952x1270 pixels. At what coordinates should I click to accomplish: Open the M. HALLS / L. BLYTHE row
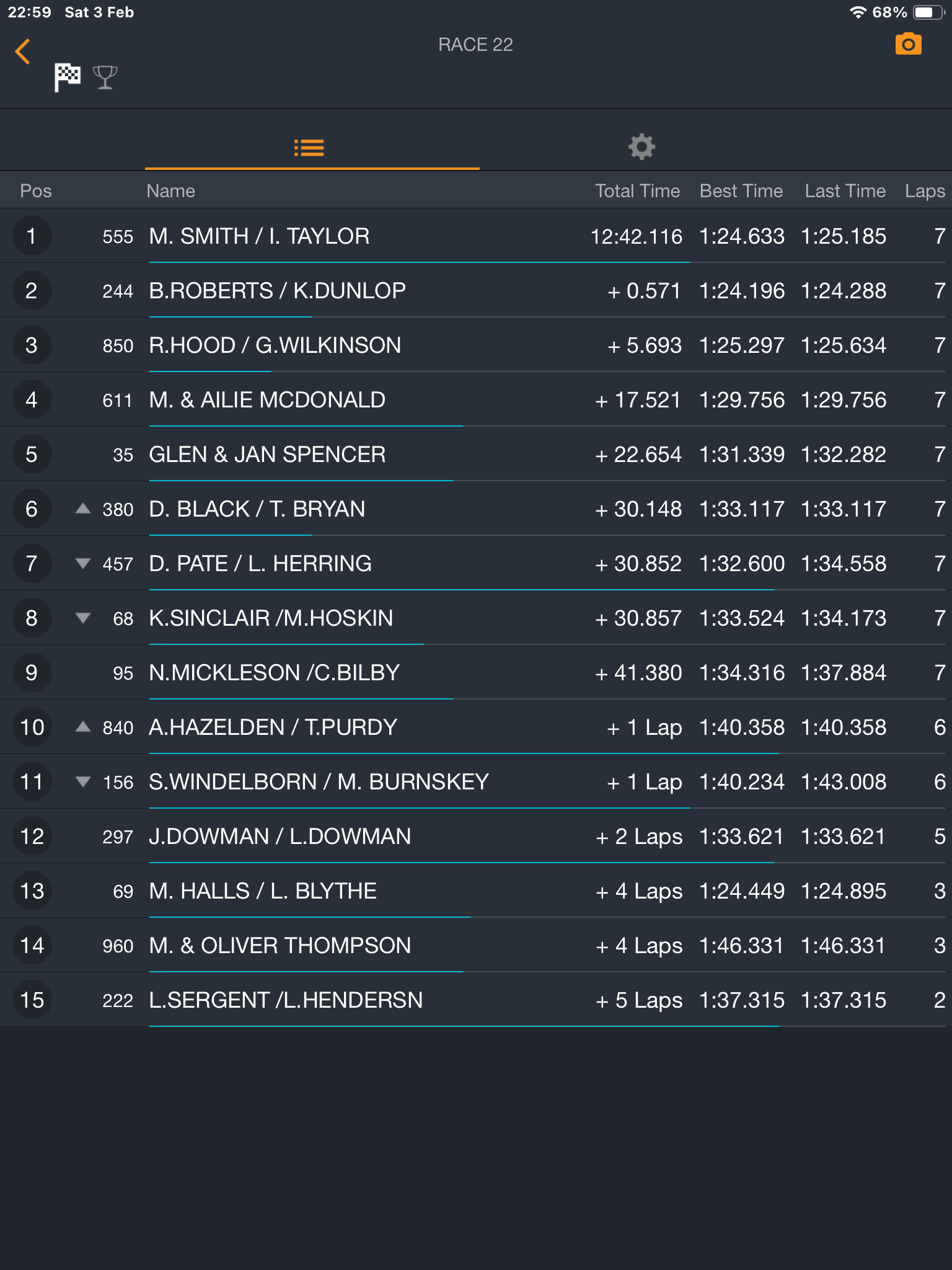click(x=476, y=890)
